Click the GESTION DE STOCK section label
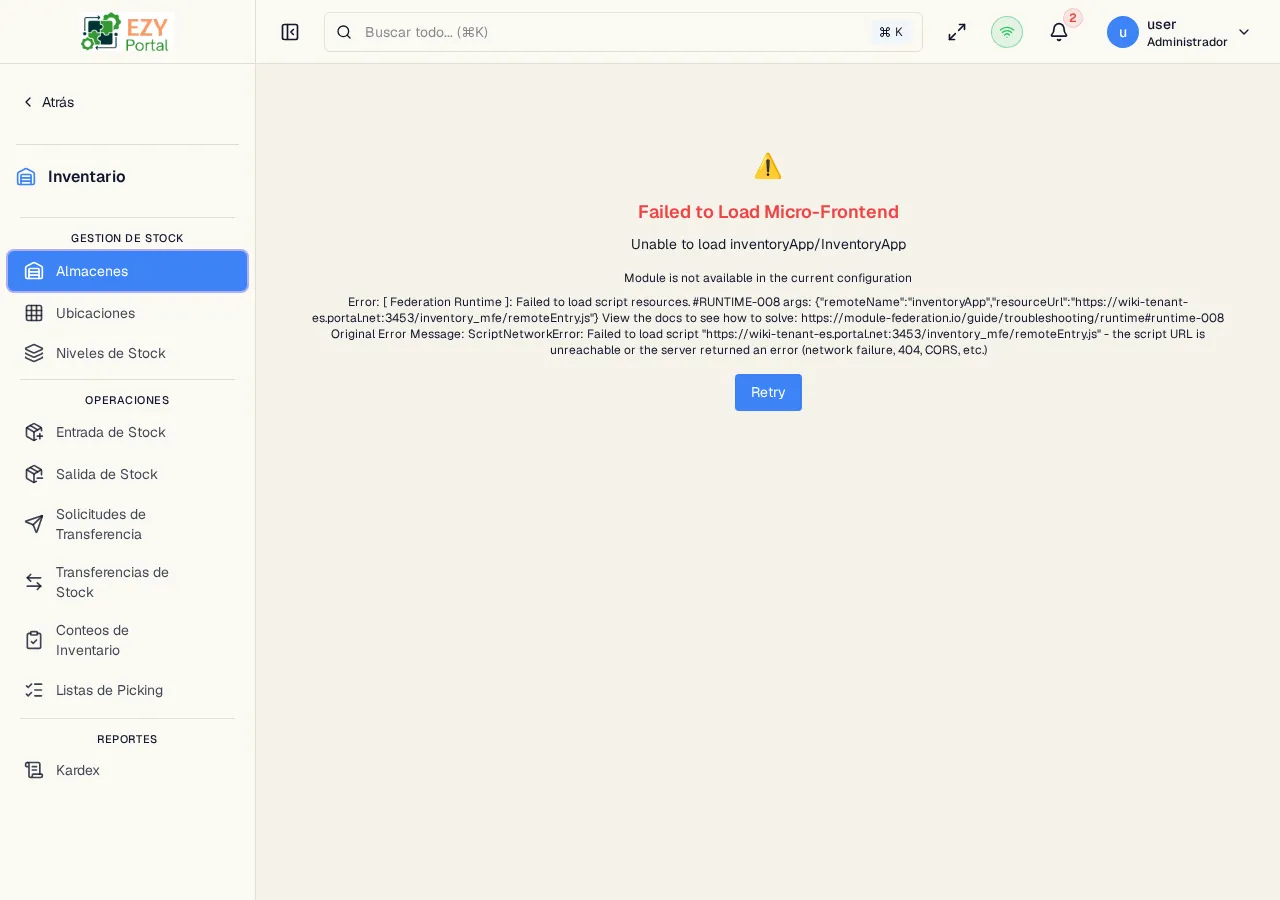The image size is (1280, 900). click(x=127, y=238)
